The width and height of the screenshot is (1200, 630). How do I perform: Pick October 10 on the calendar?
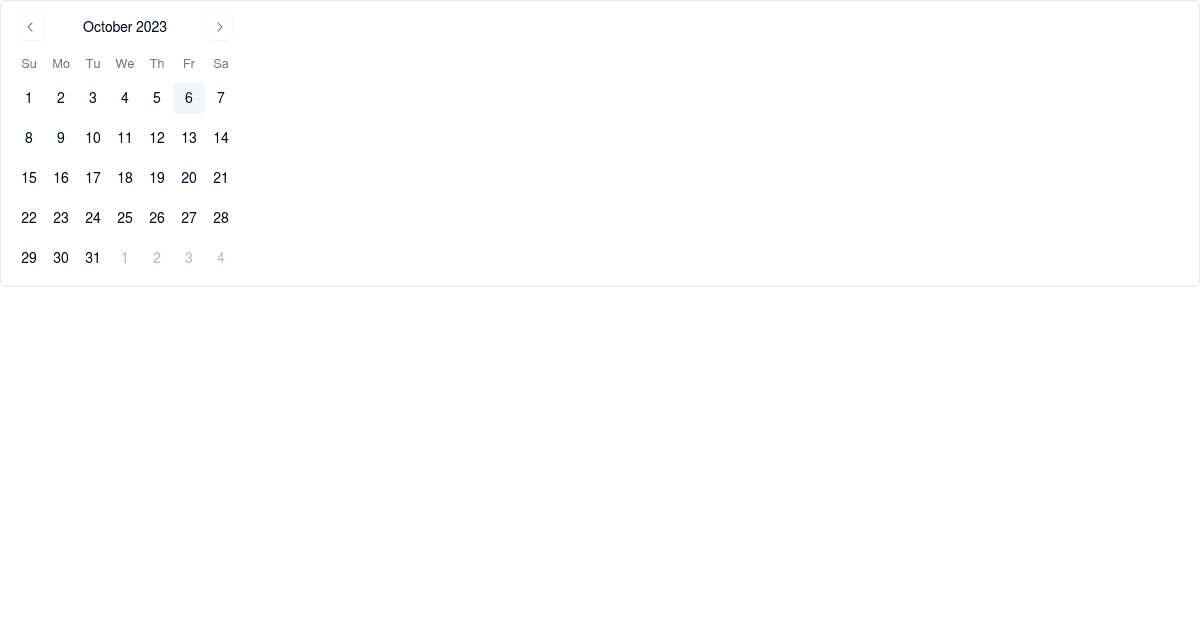coord(93,138)
